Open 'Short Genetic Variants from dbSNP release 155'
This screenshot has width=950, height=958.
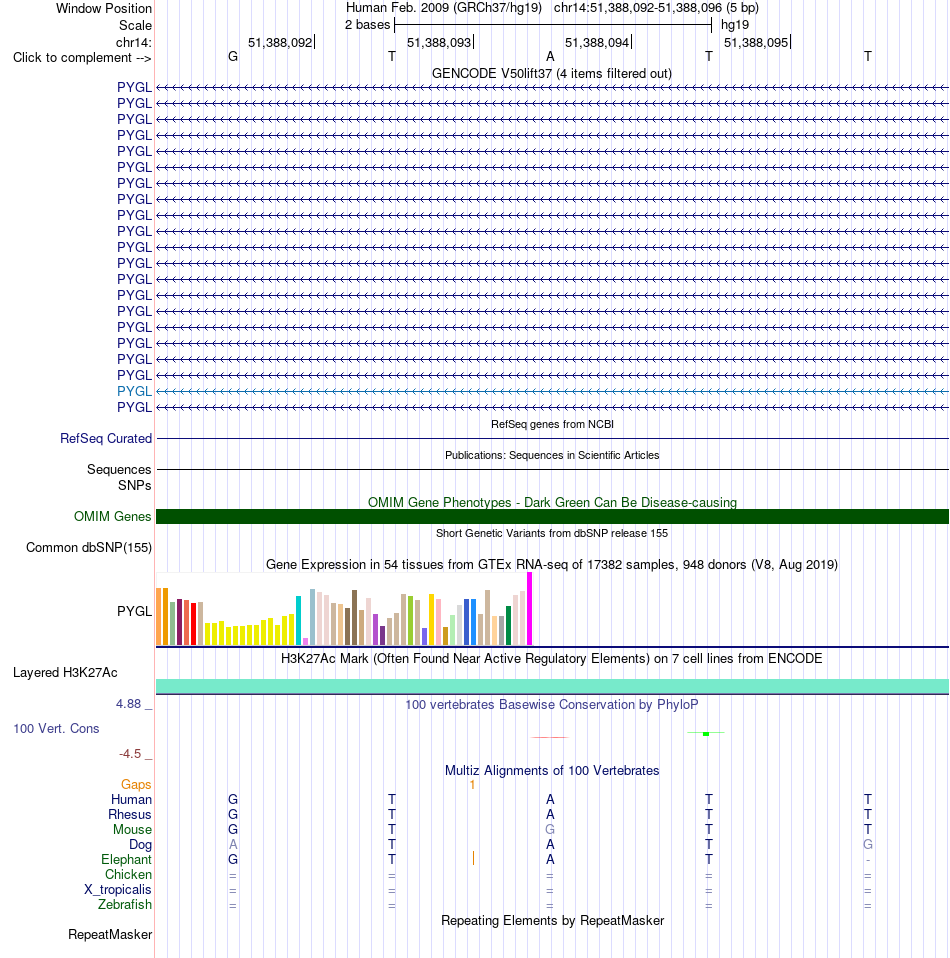click(552, 533)
